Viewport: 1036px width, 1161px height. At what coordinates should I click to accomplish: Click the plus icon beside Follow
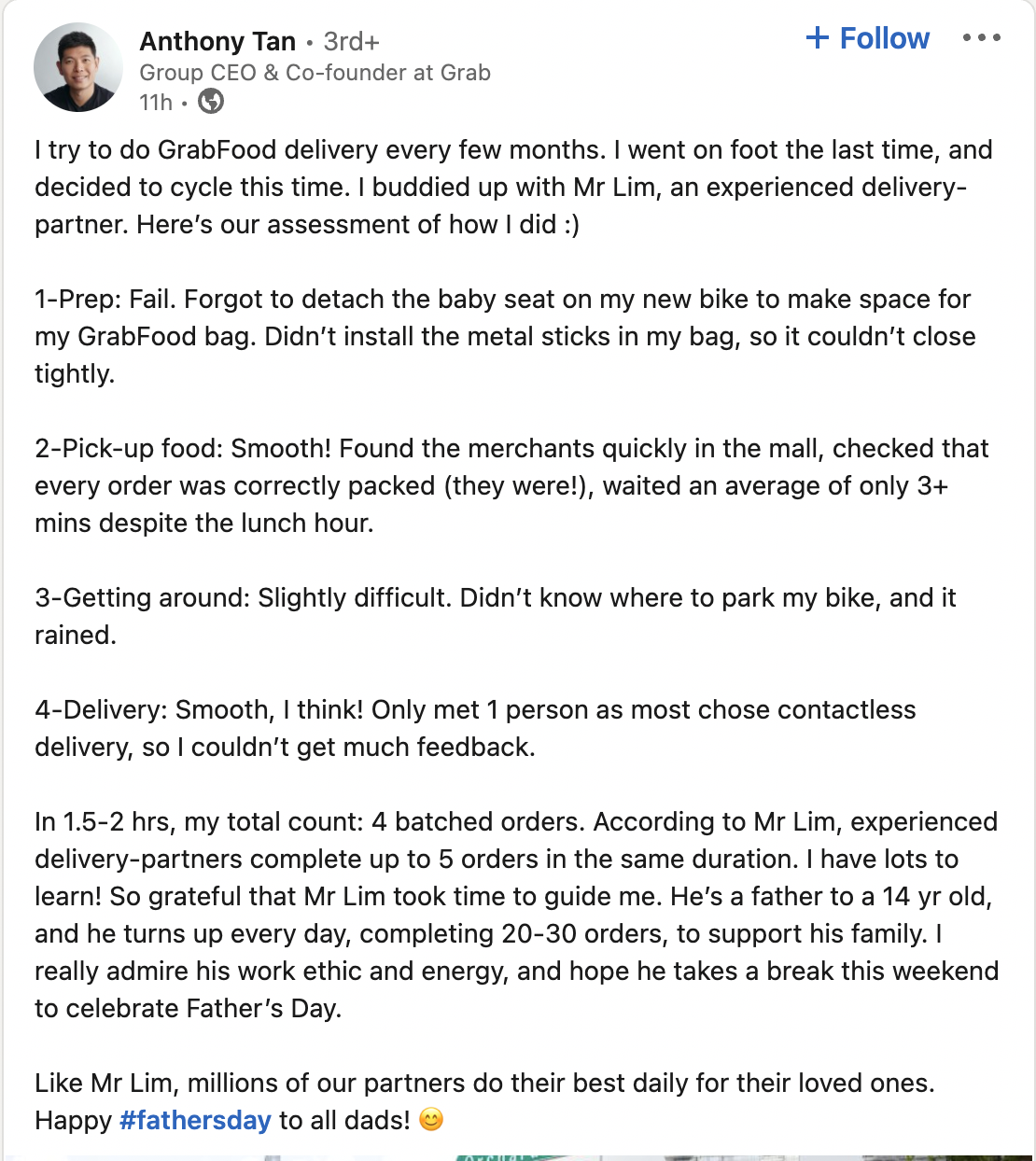coord(817,37)
